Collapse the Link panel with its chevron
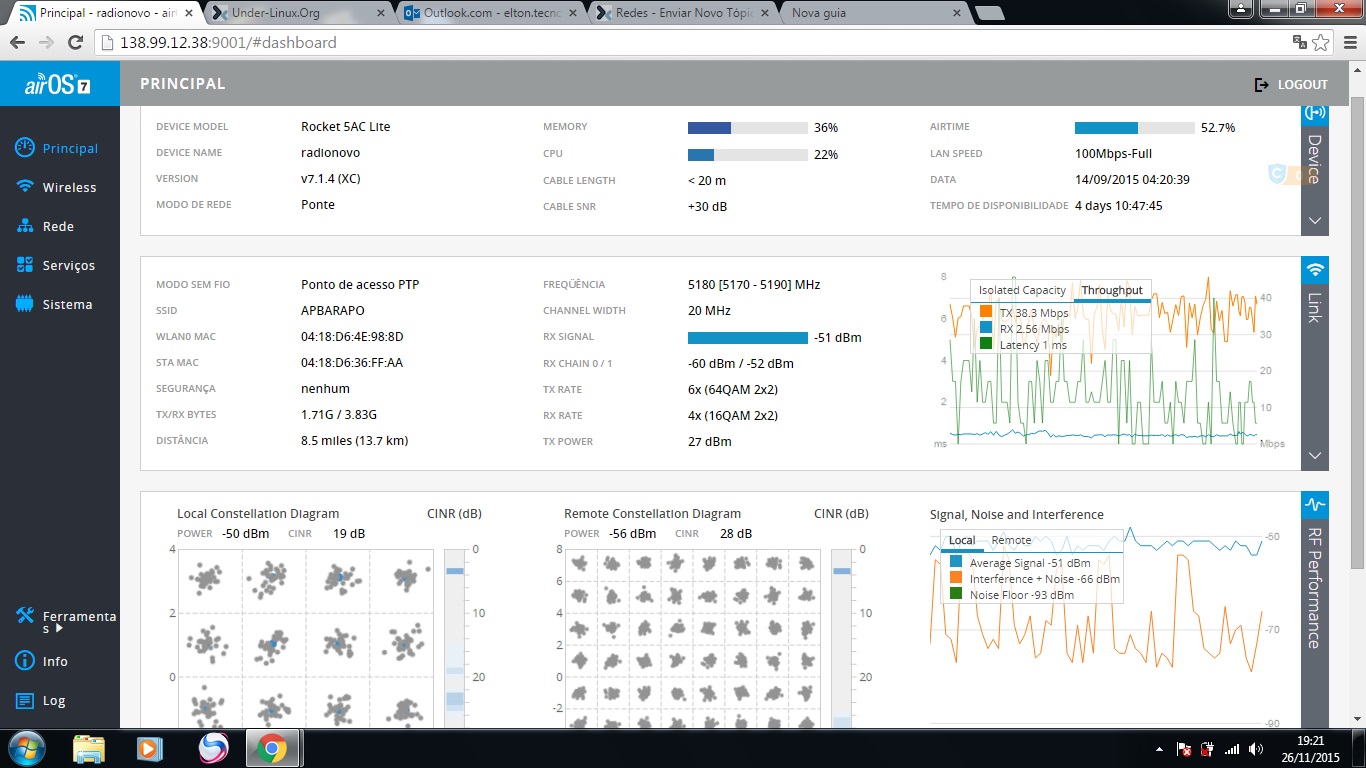 (x=1315, y=455)
